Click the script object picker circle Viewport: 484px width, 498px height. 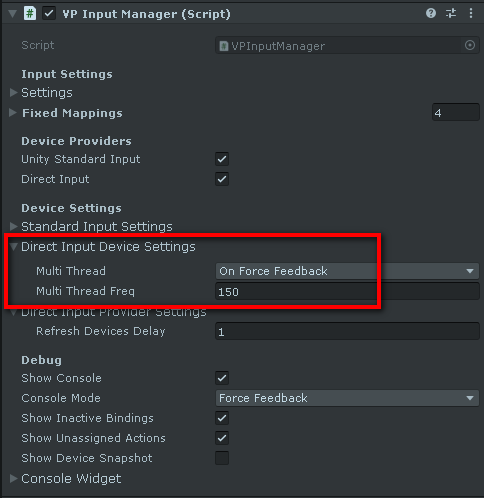pyautogui.click(x=470, y=45)
